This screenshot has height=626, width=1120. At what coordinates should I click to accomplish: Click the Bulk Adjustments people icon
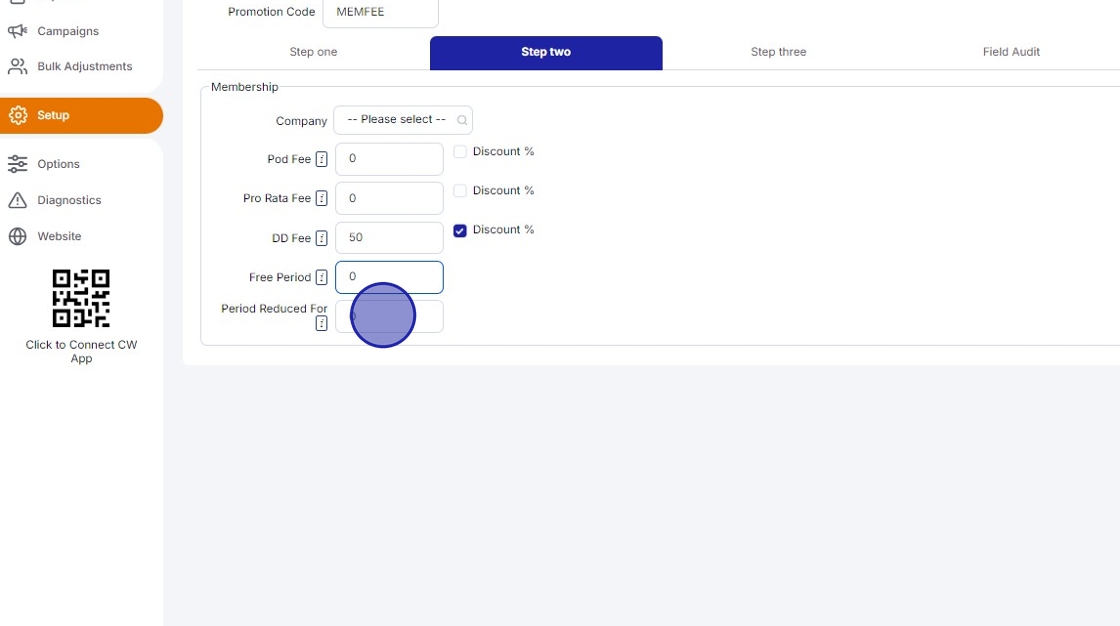pos(17,66)
